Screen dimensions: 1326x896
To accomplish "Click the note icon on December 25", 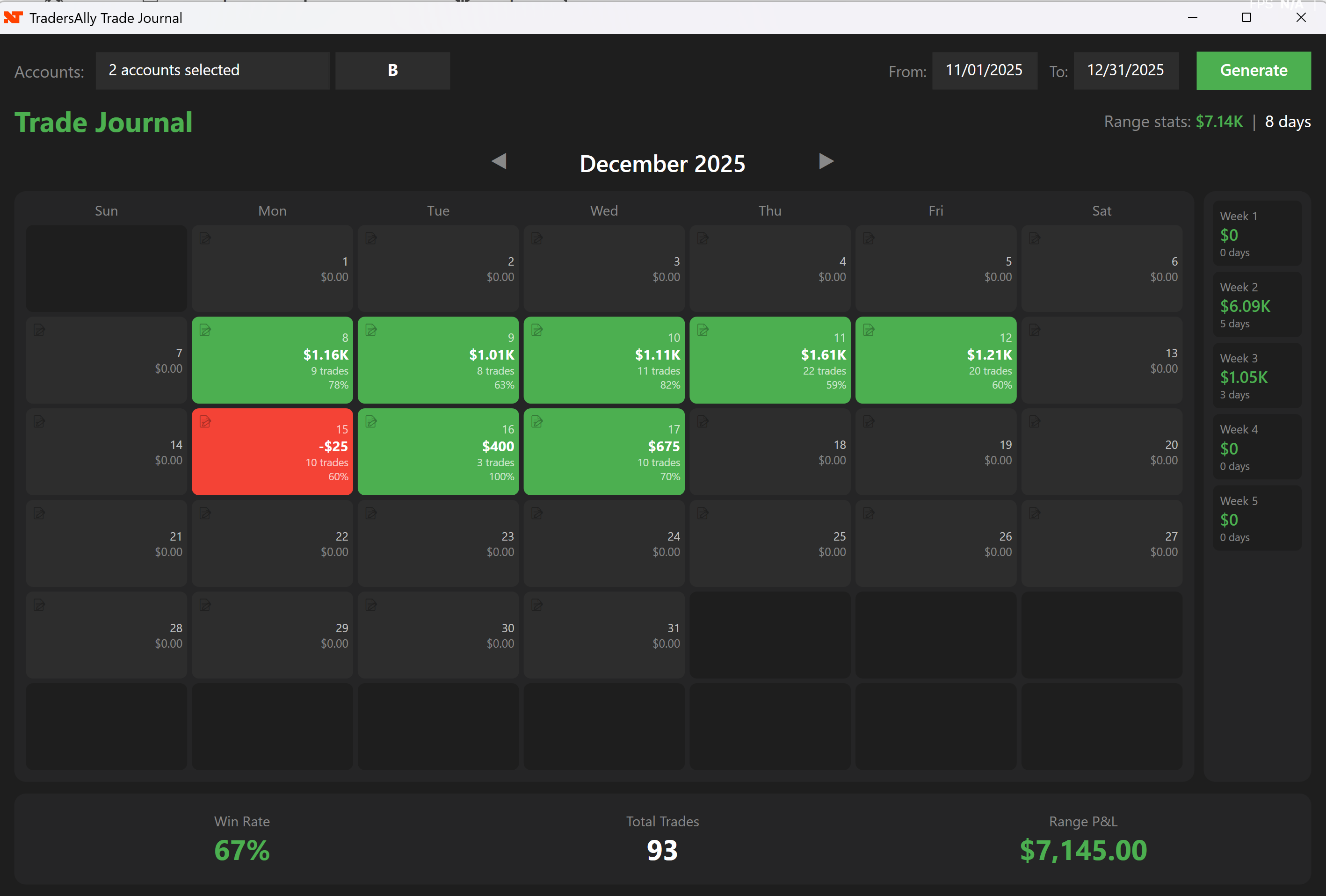I will pyautogui.click(x=703, y=513).
